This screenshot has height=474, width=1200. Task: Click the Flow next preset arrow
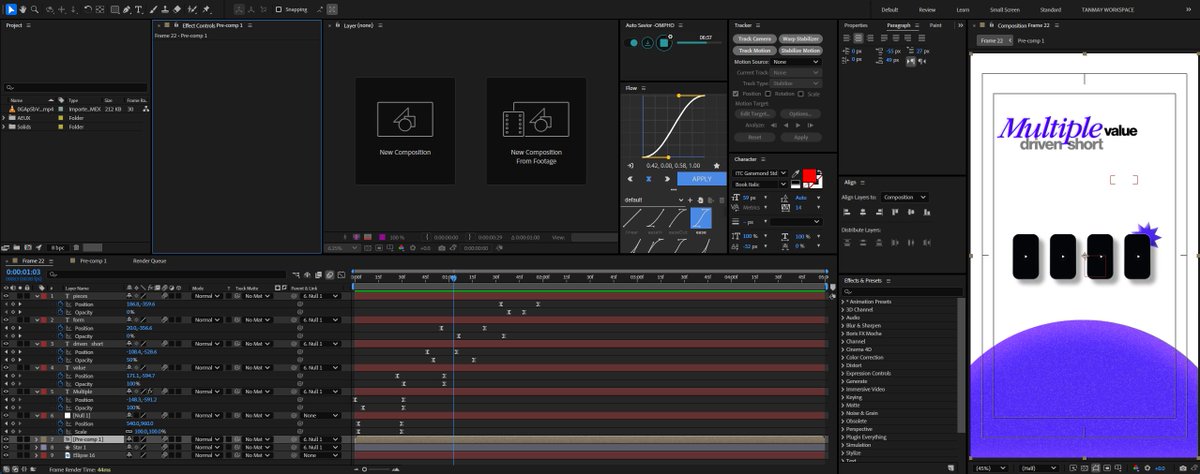667,179
